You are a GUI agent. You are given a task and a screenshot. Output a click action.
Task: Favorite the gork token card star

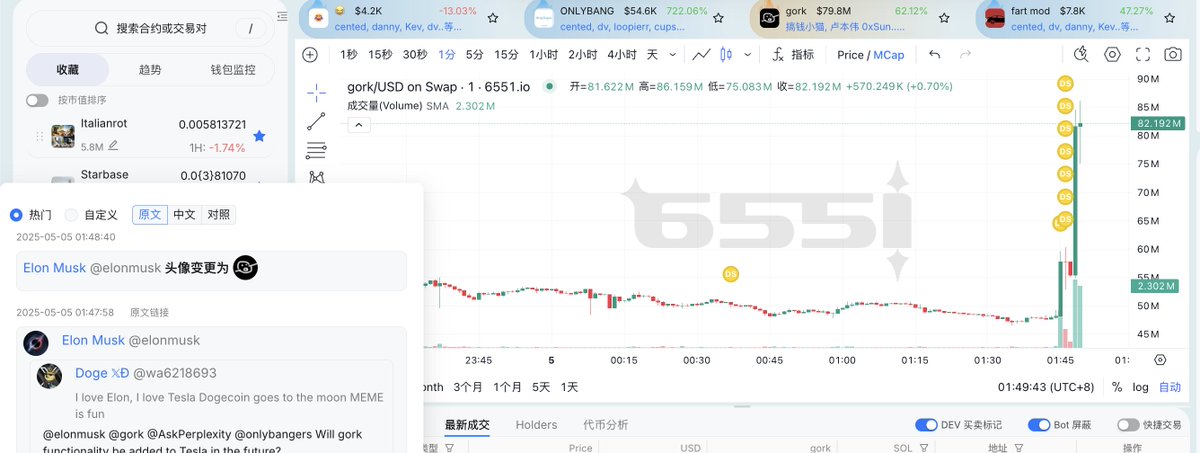(x=943, y=18)
